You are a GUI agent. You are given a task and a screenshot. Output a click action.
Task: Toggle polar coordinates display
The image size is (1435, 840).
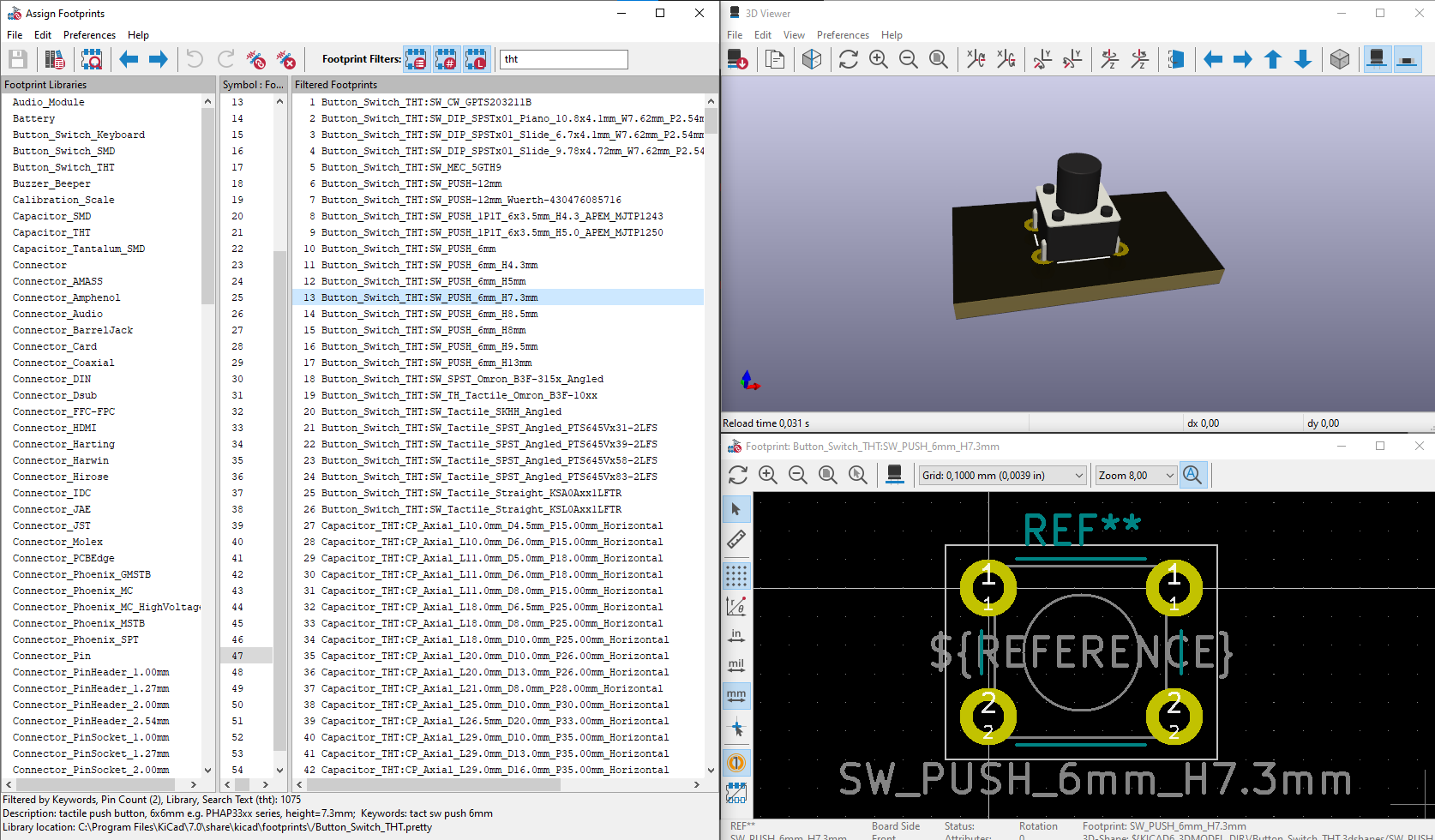click(x=736, y=605)
